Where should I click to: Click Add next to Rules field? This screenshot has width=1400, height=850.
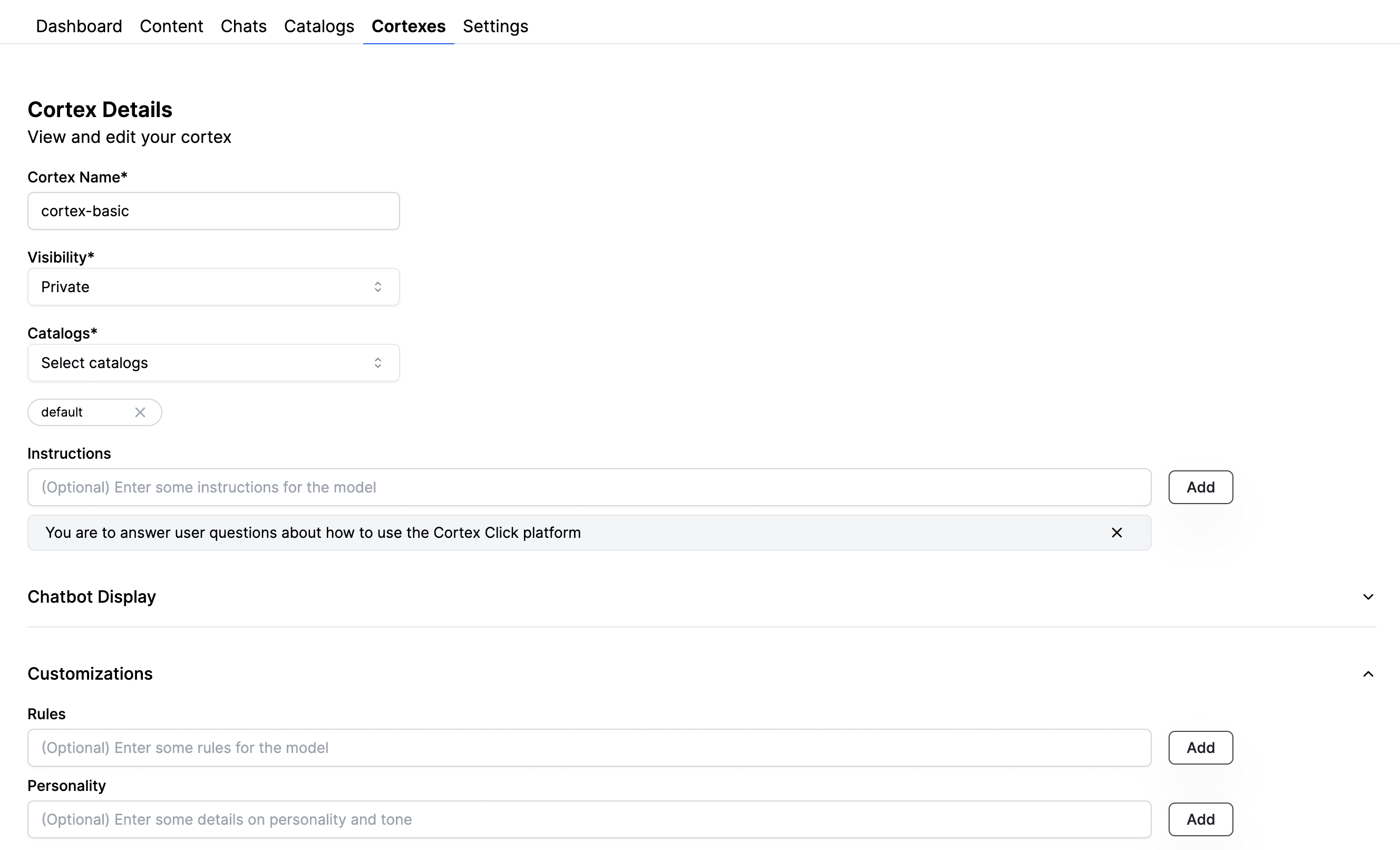click(x=1200, y=748)
